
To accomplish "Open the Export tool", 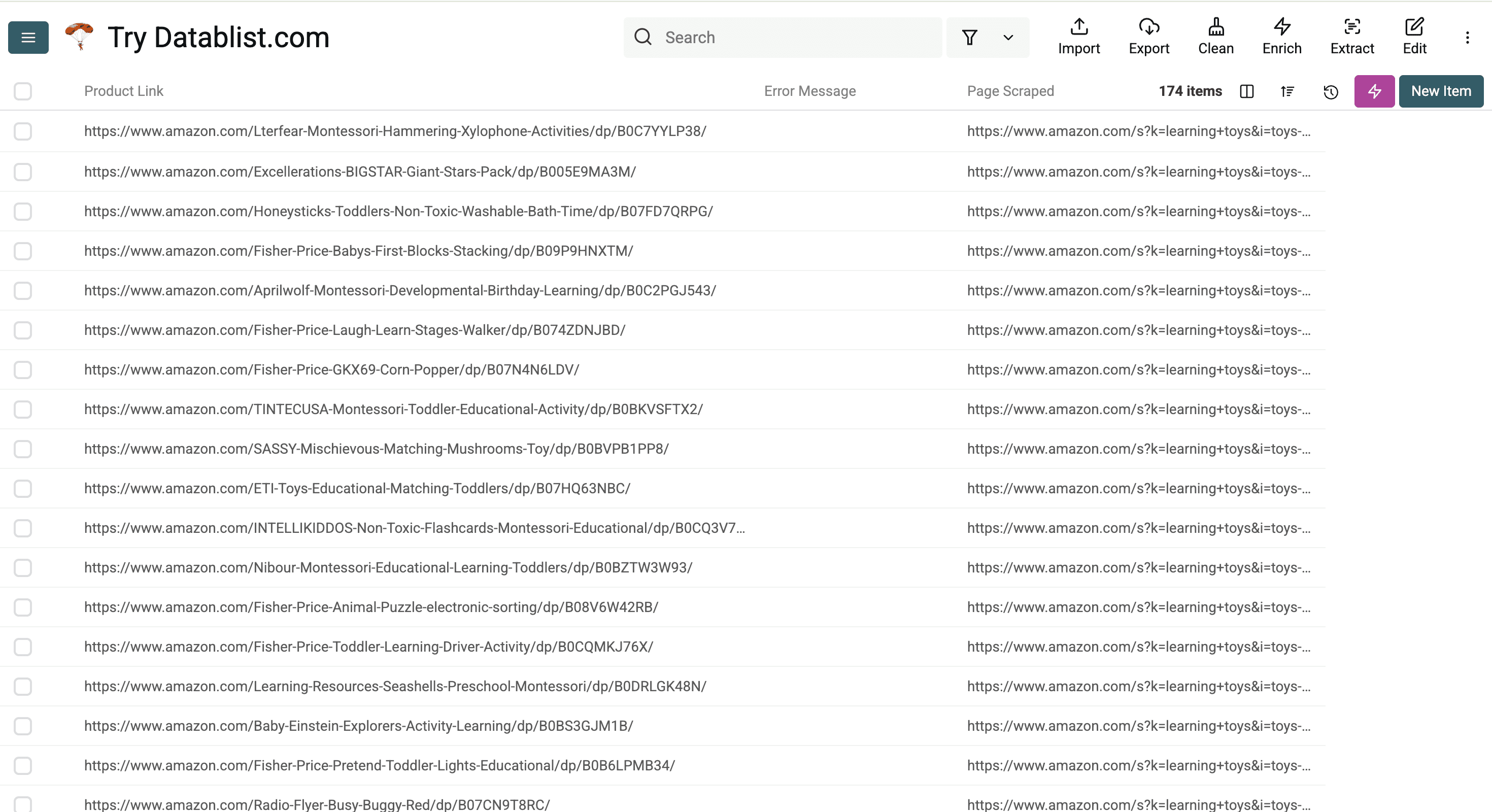I will pyautogui.click(x=1148, y=37).
